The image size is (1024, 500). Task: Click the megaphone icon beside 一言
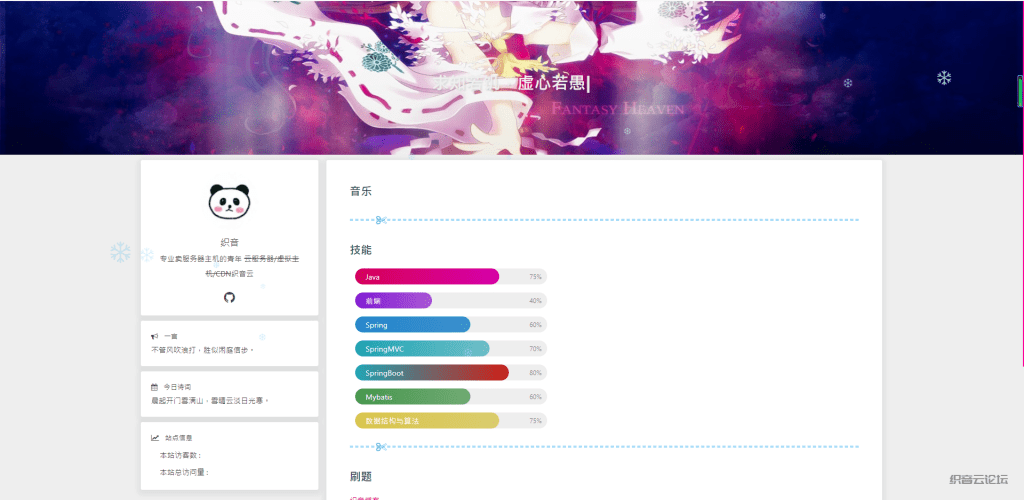pyautogui.click(x=154, y=337)
